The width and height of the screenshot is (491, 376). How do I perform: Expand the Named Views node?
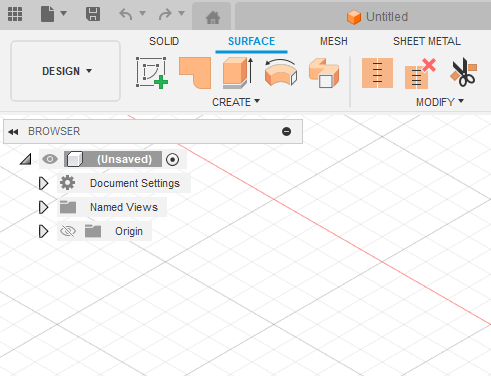tap(43, 207)
